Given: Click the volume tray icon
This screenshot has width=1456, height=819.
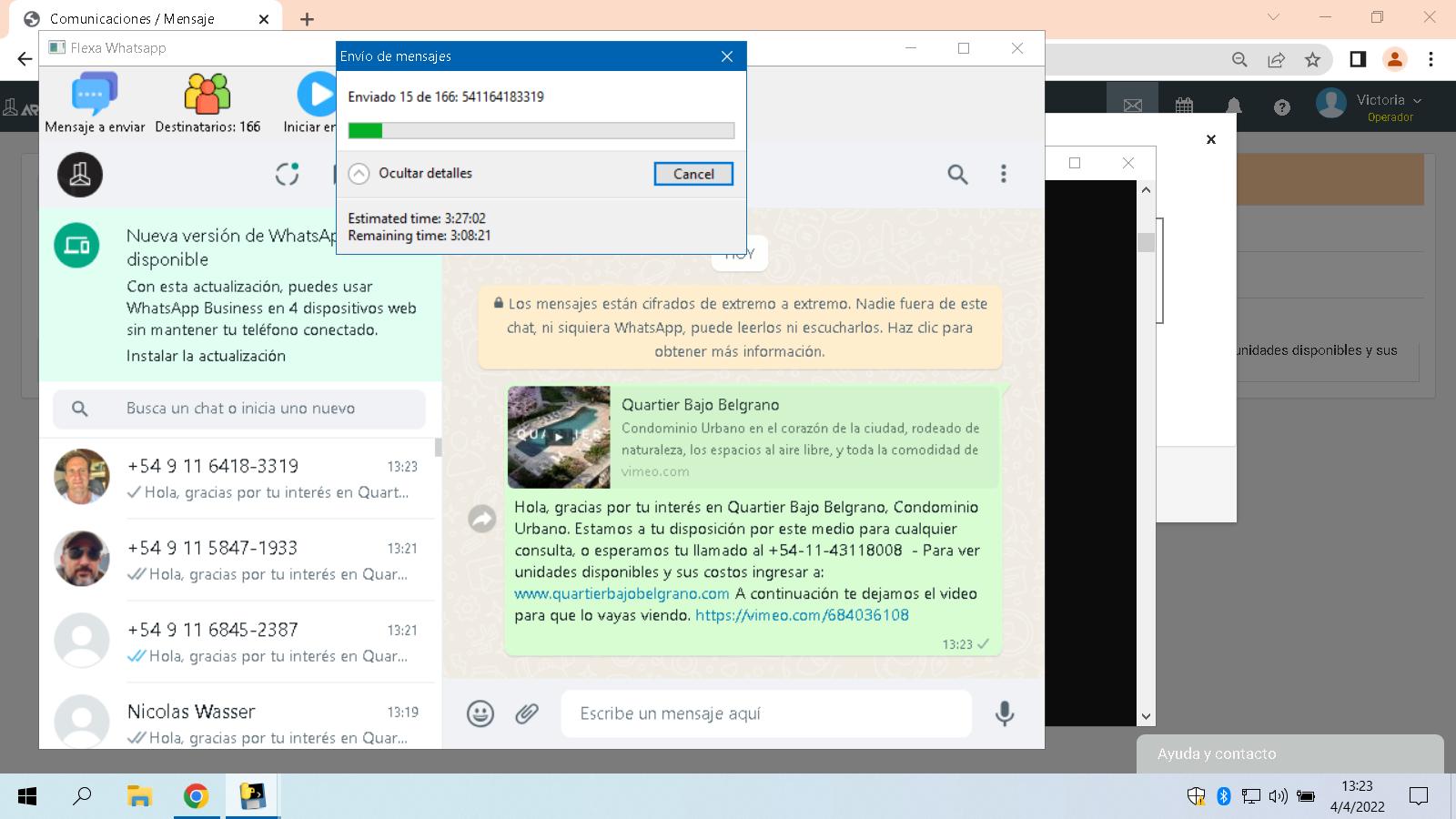Looking at the screenshot, I should click(1278, 796).
